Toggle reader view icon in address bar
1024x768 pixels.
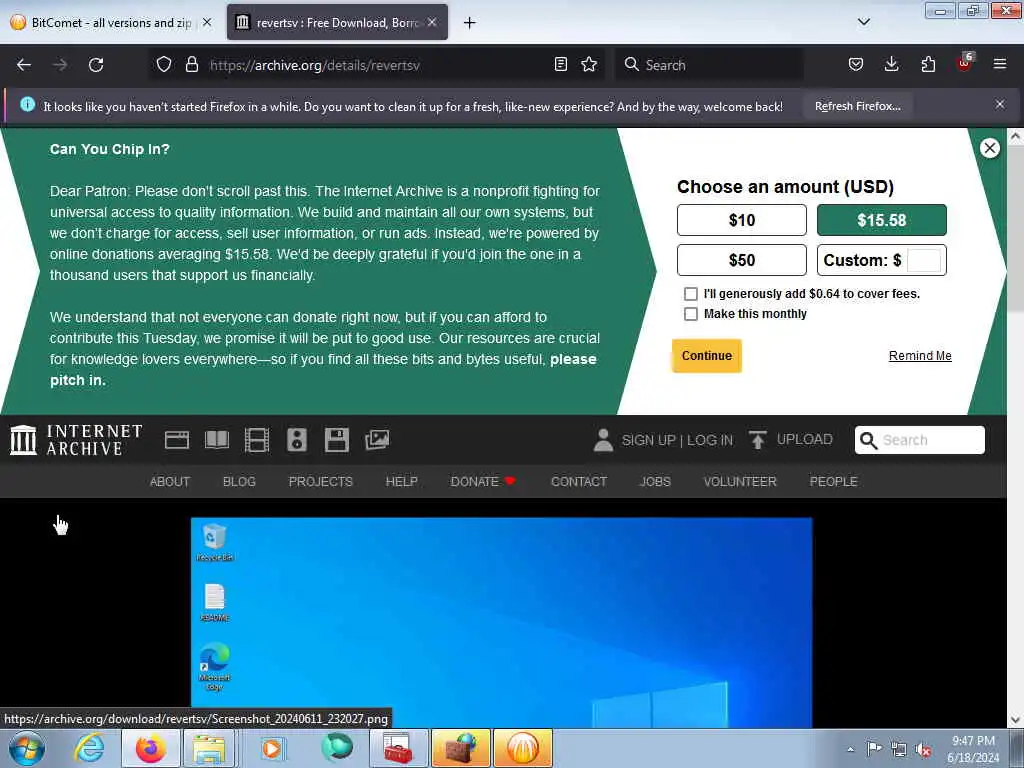[x=560, y=64]
